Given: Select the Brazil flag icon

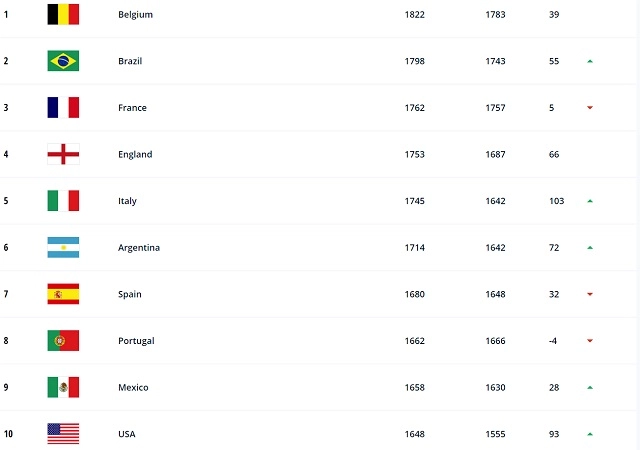Looking at the screenshot, I should click(x=63, y=61).
